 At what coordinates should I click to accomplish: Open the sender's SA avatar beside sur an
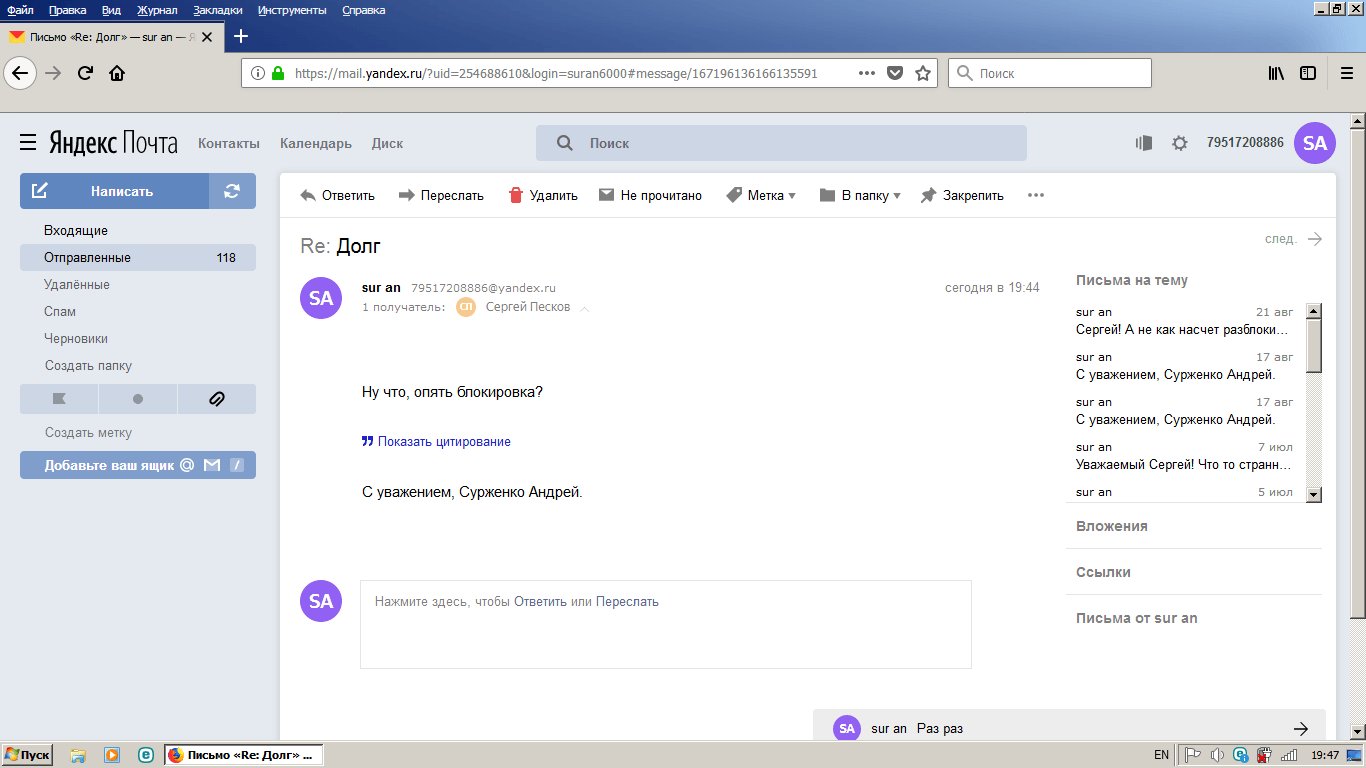321,298
